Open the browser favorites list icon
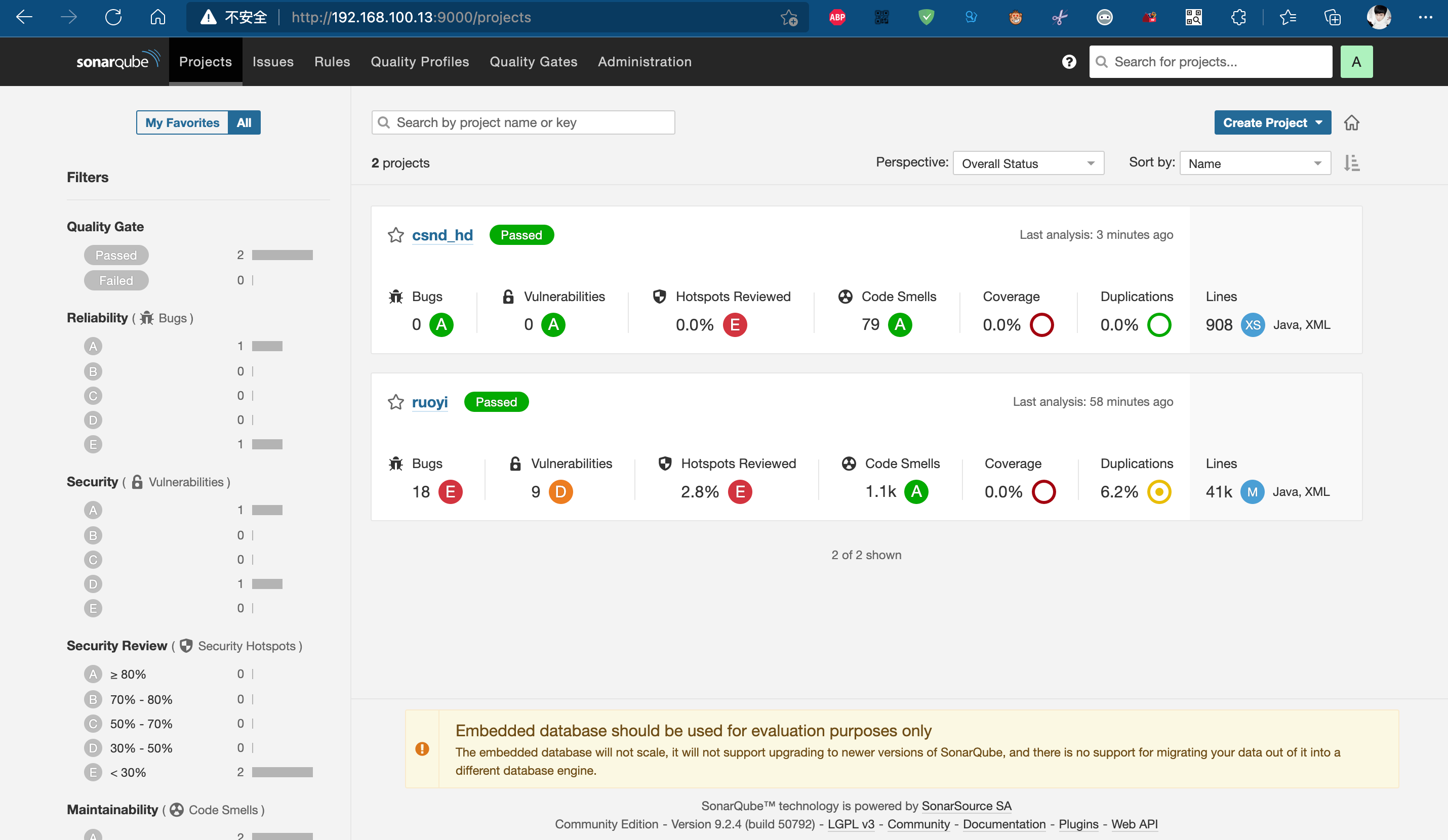This screenshot has height=840, width=1448. [x=1288, y=17]
